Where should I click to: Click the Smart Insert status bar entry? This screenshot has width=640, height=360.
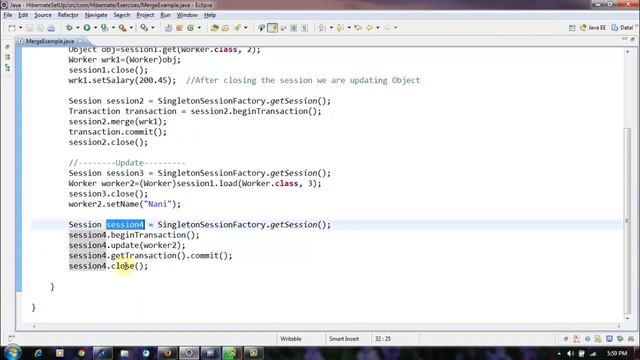pyautogui.click(x=344, y=339)
